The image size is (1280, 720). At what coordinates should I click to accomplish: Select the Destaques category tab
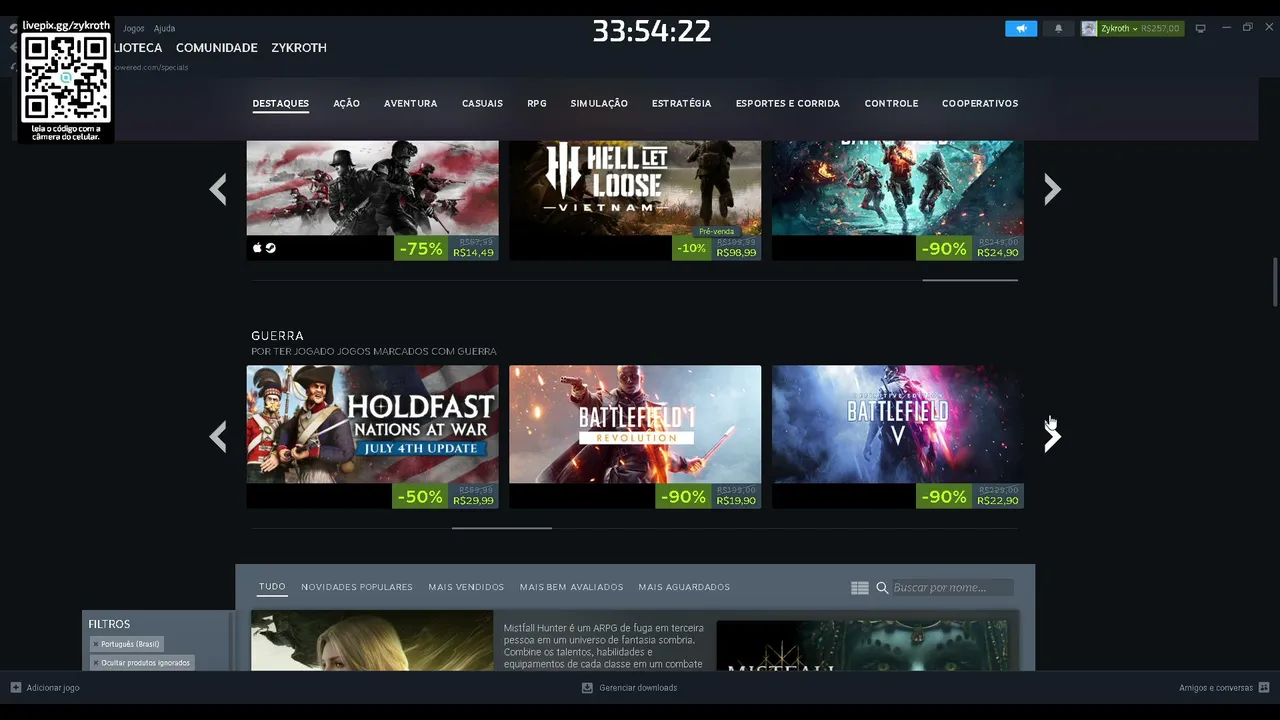pos(281,104)
